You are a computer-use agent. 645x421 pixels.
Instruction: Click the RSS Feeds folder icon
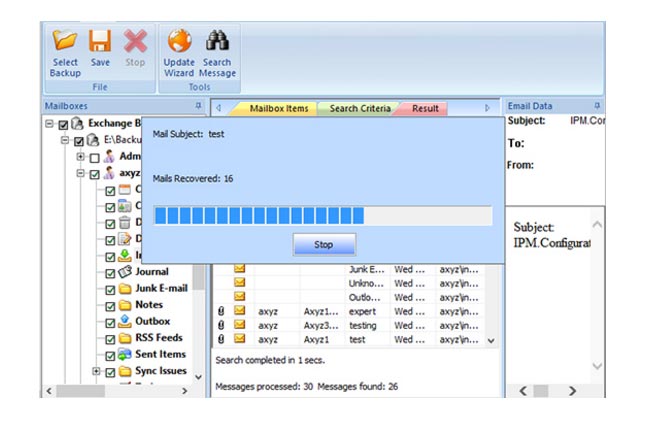[x=125, y=338]
